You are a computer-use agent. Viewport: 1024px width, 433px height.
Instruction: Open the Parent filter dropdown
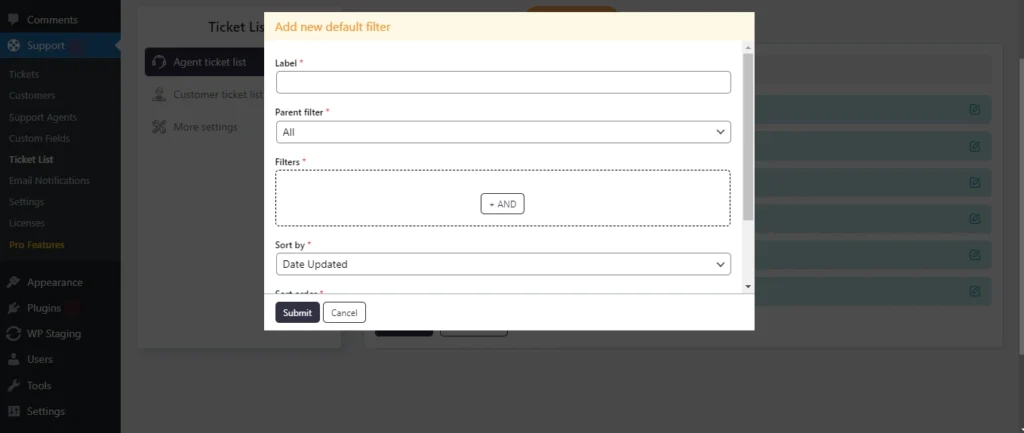tap(503, 132)
